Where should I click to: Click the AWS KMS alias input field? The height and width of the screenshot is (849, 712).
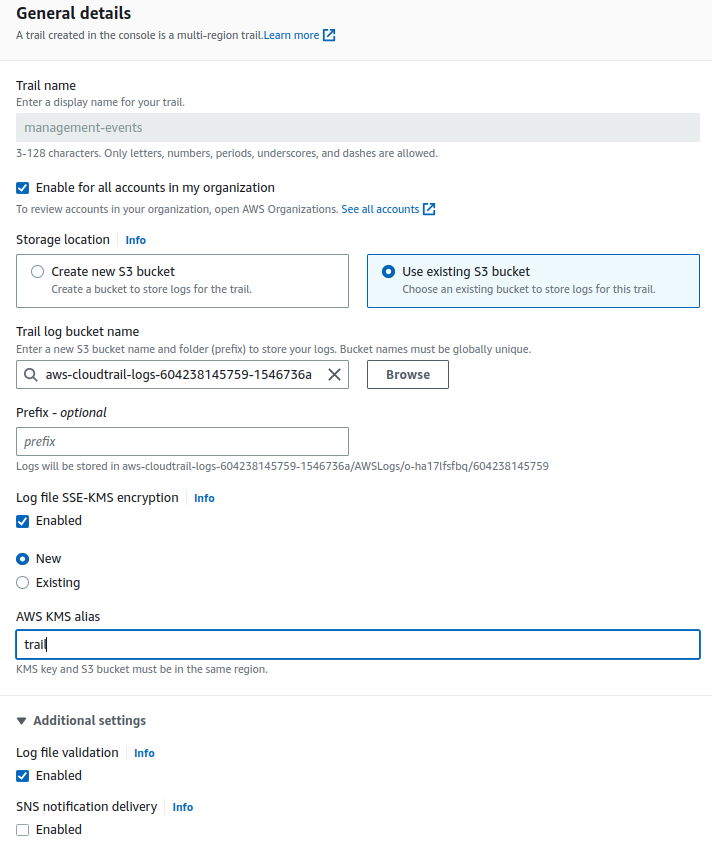357,644
